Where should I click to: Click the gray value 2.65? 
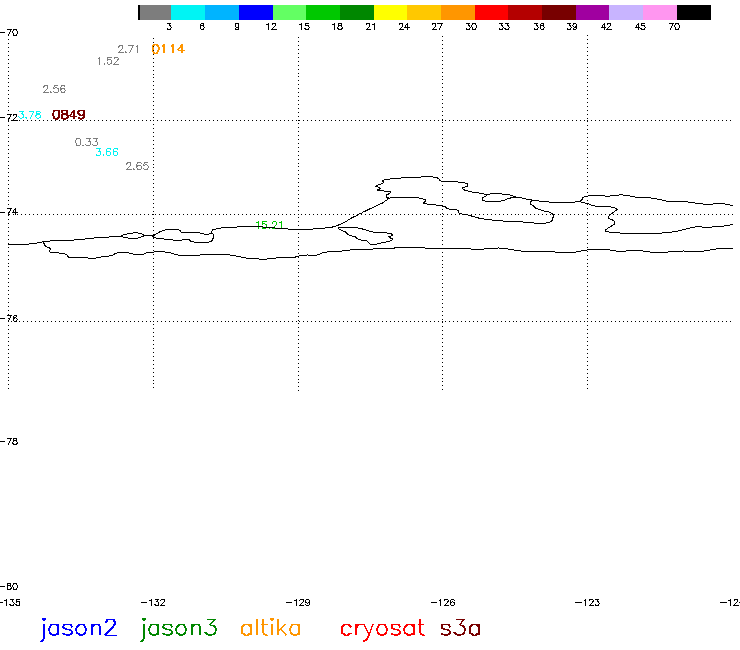(x=137, y=166)
